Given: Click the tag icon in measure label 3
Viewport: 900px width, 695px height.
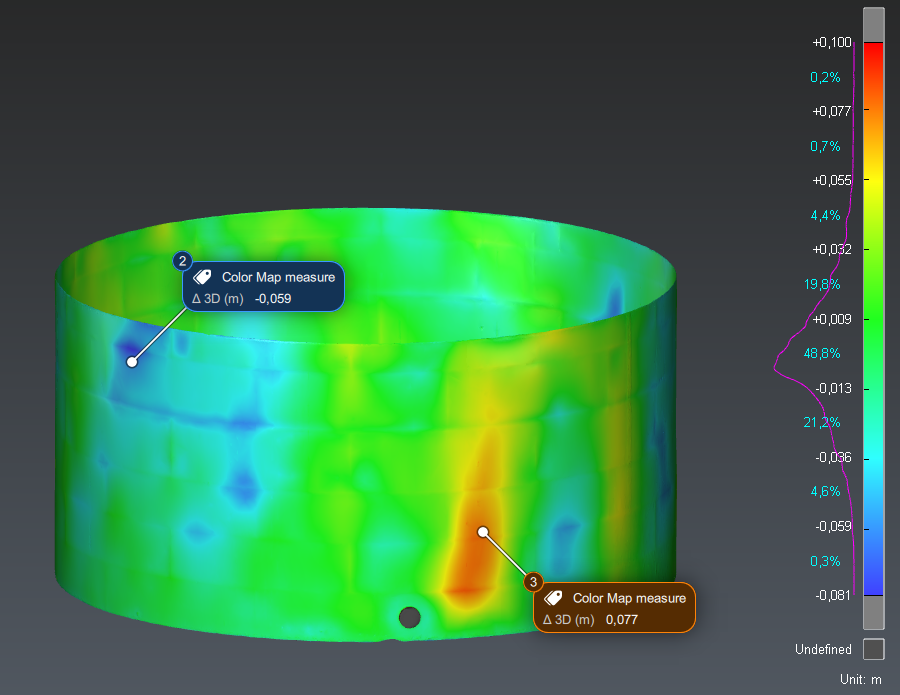Looking at the screenshot, I should coord(554,598).
